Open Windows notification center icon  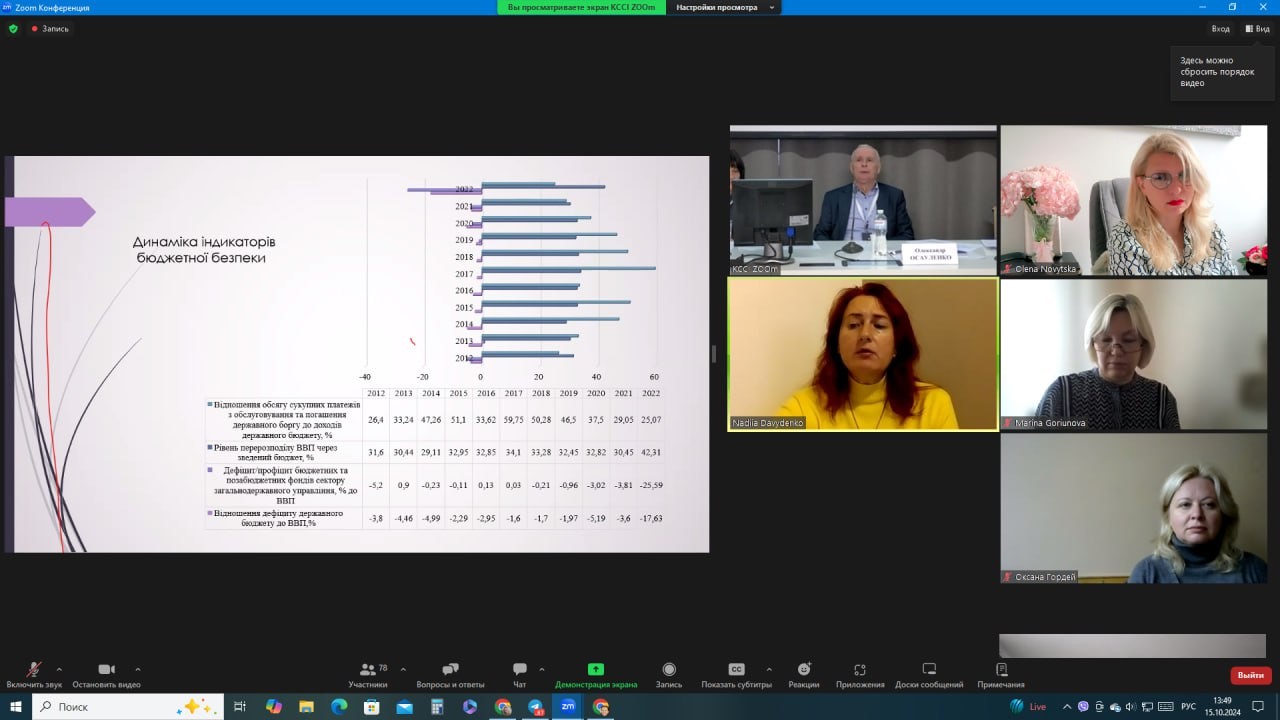pyautogui.click(x=1258, y=707)
